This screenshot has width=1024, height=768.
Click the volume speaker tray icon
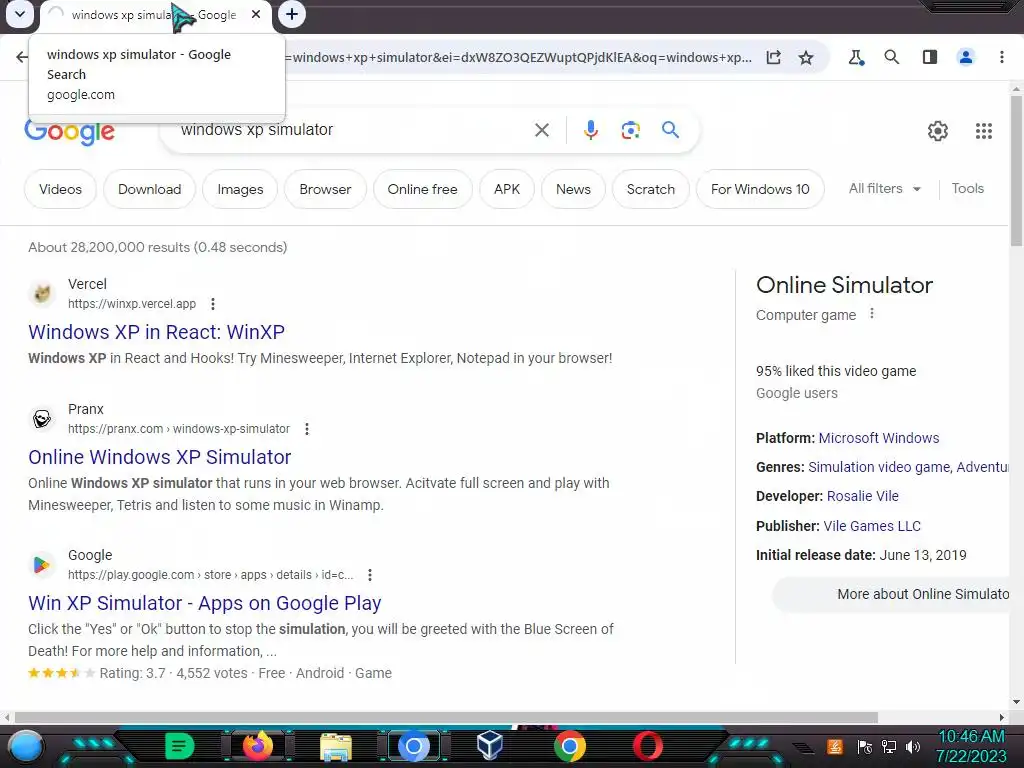[x=912, y=746]
